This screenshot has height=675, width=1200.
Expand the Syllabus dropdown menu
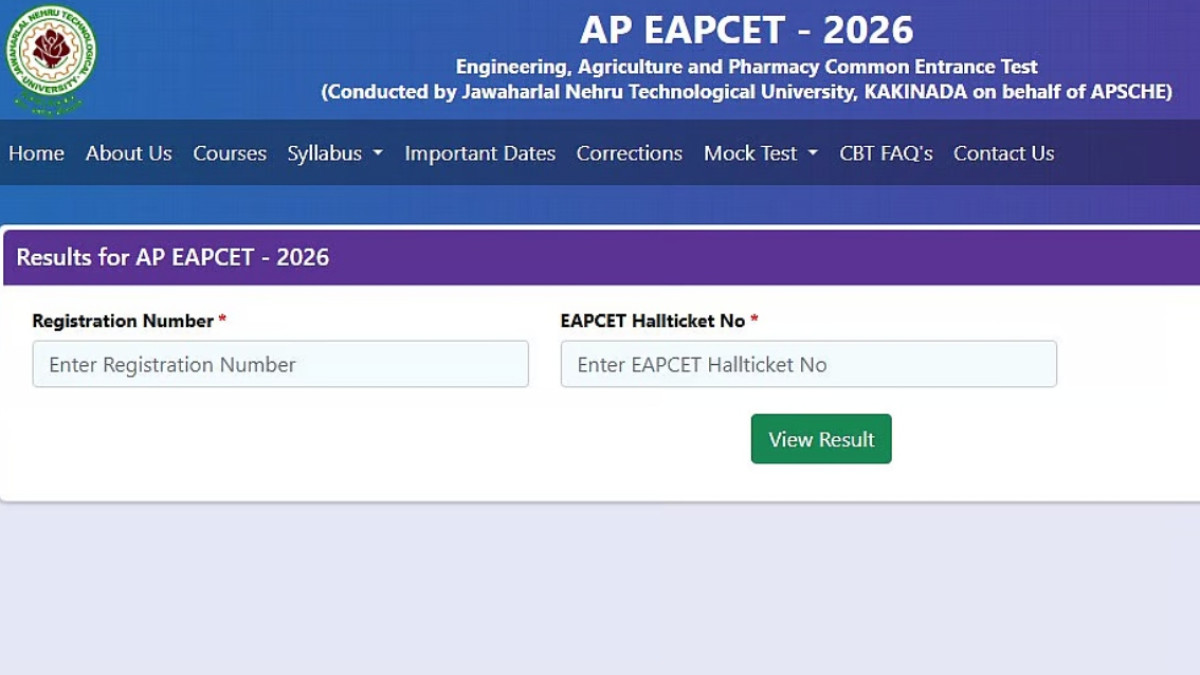coord(335,153)
